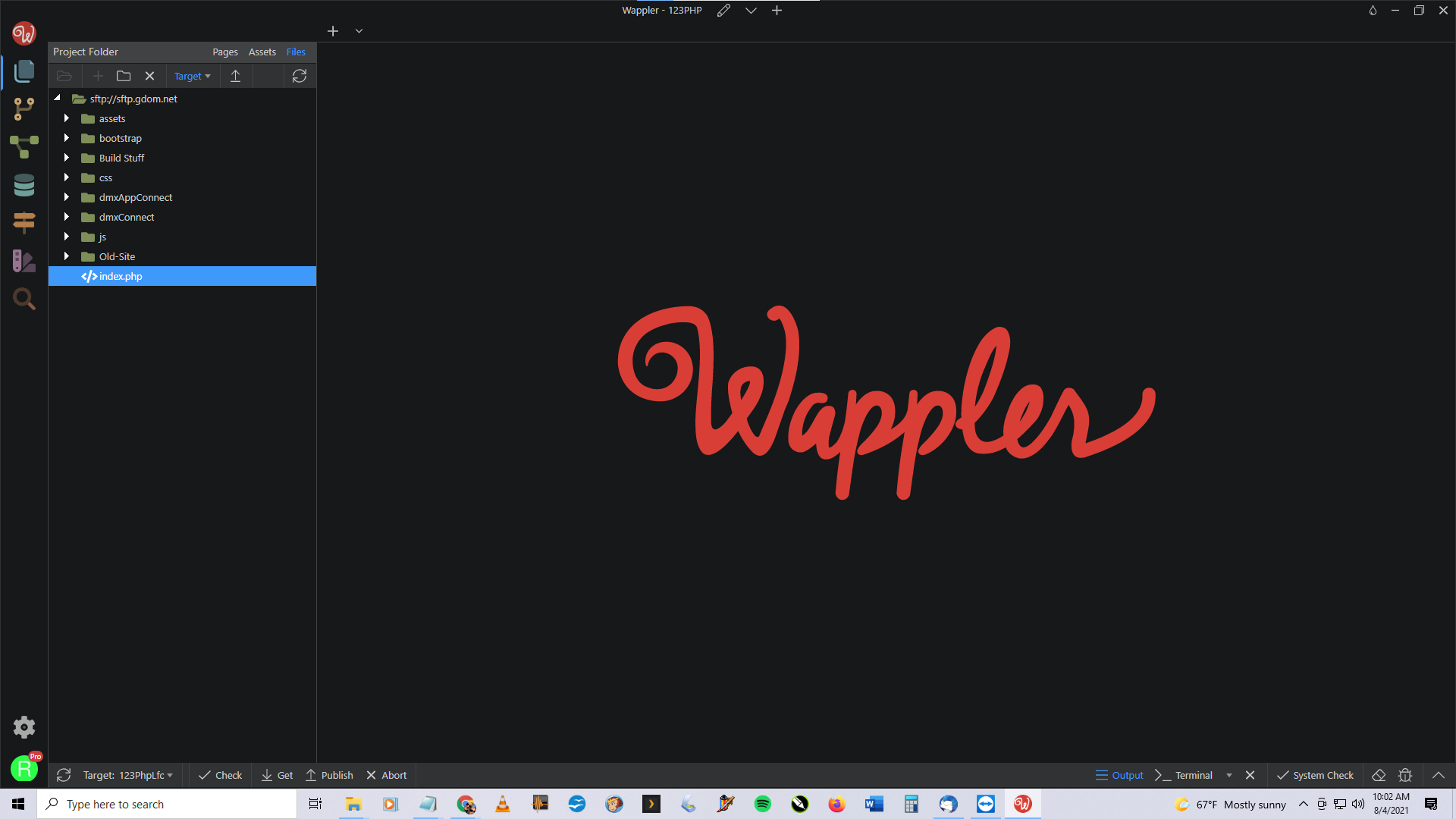The image size is (1456, 819).
Task: Switch to the Pages tab
Action: [x=224, y=52]
